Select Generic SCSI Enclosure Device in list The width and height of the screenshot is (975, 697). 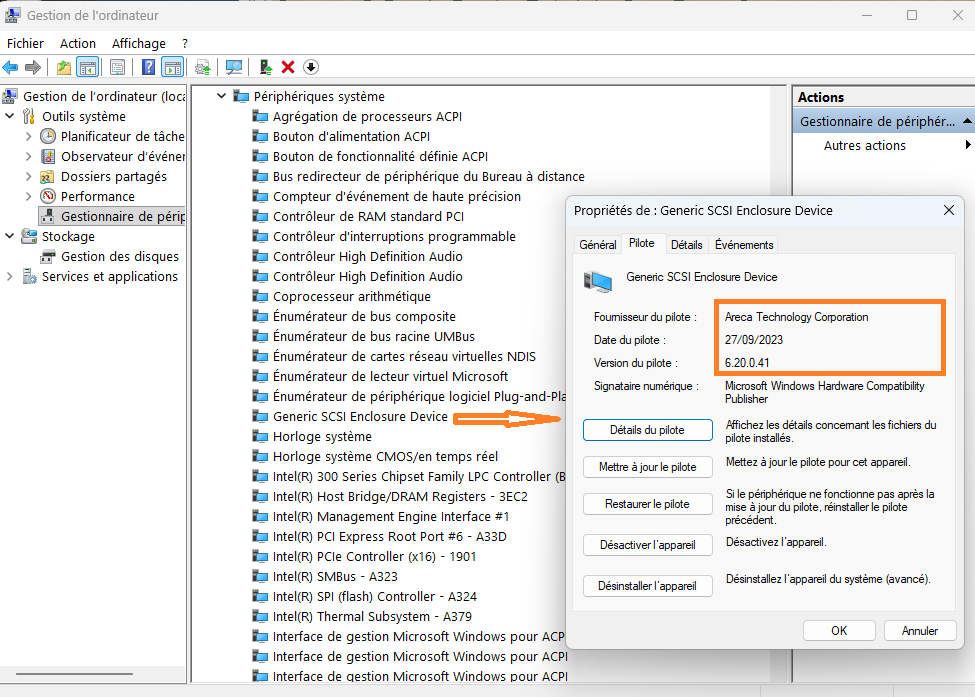(x=360, y=416)
